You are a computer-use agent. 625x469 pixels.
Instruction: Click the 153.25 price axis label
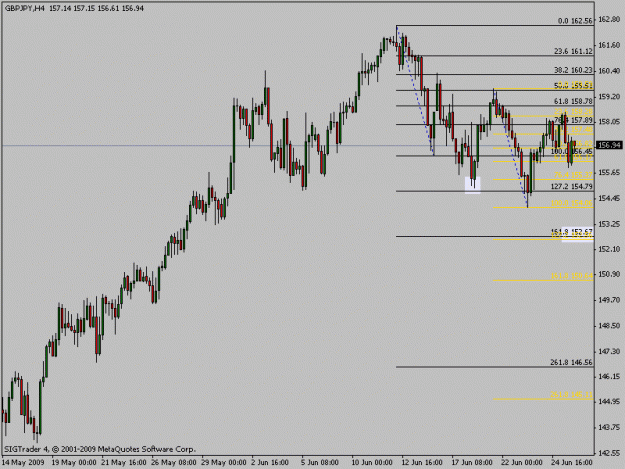tap(609, 224)
